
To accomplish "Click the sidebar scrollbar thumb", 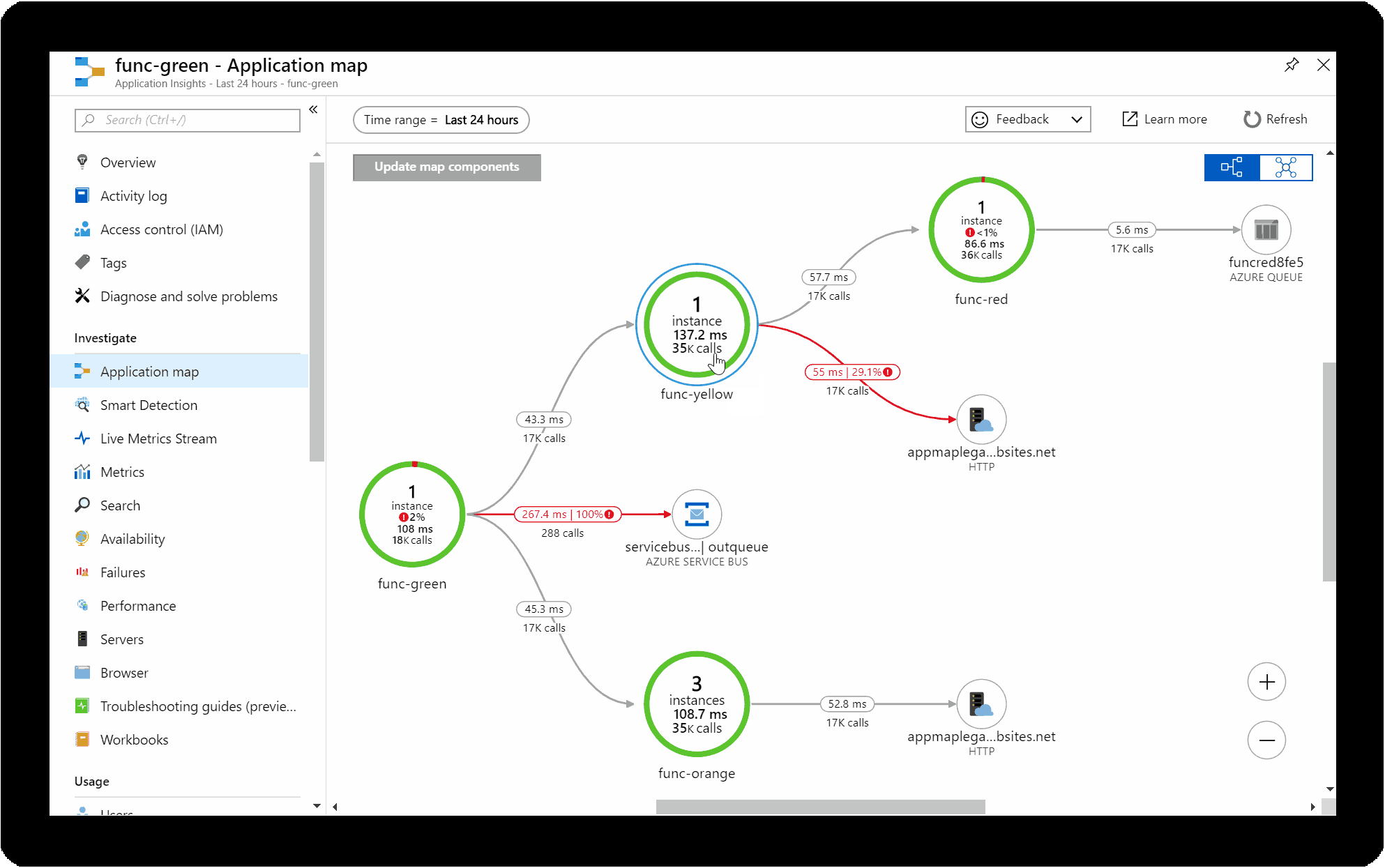I will 317,312.
